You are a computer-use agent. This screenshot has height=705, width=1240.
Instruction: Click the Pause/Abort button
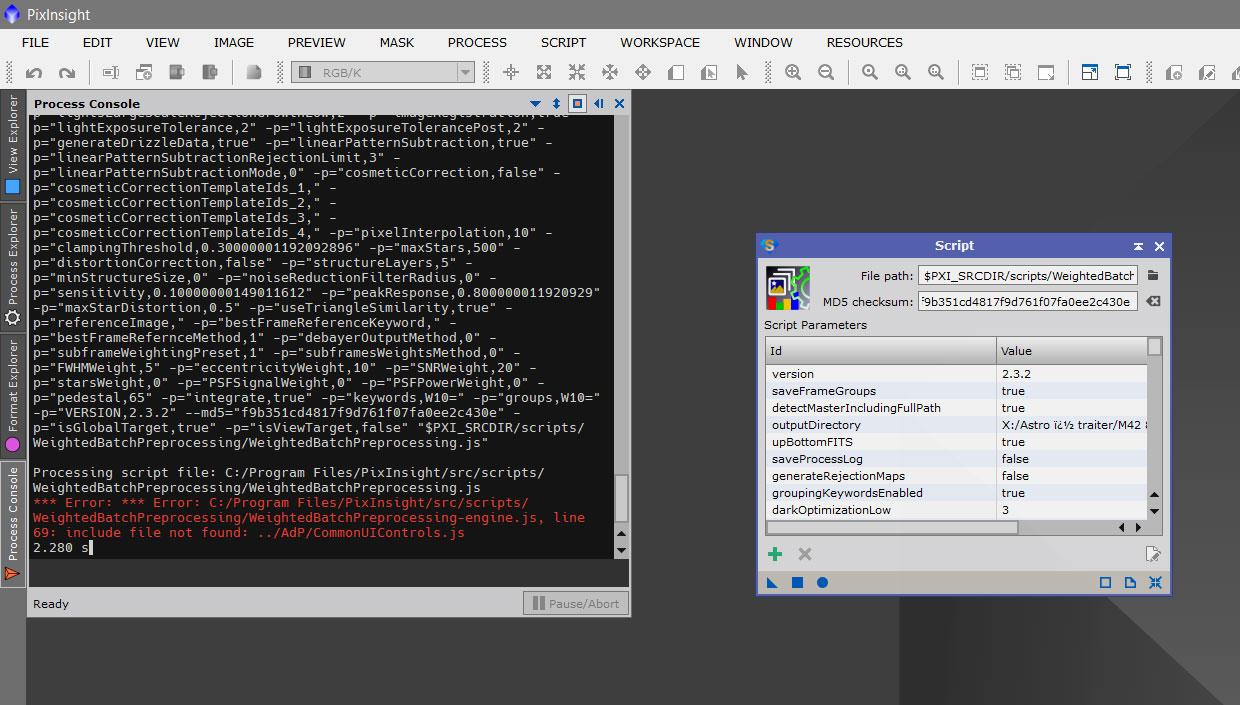575,603
